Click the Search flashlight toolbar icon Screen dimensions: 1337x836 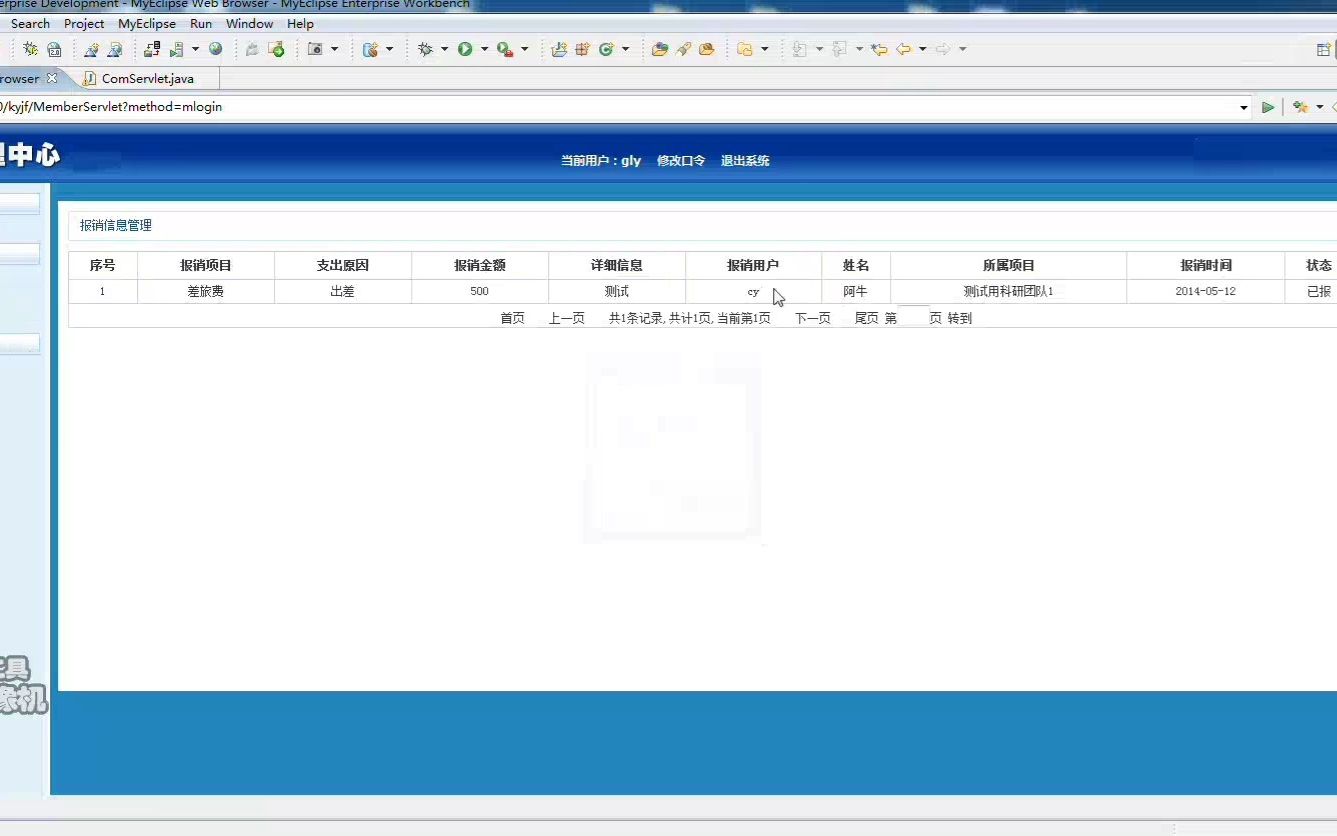(x=683, y=49)
